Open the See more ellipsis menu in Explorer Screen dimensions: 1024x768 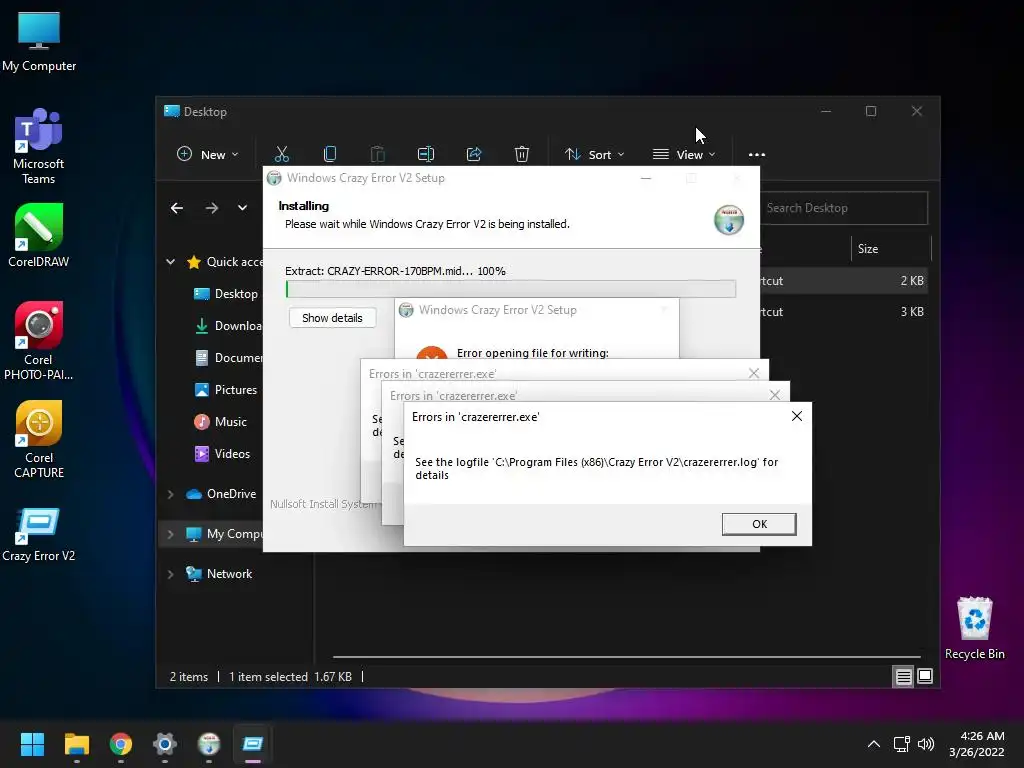[x=757, y=155]
